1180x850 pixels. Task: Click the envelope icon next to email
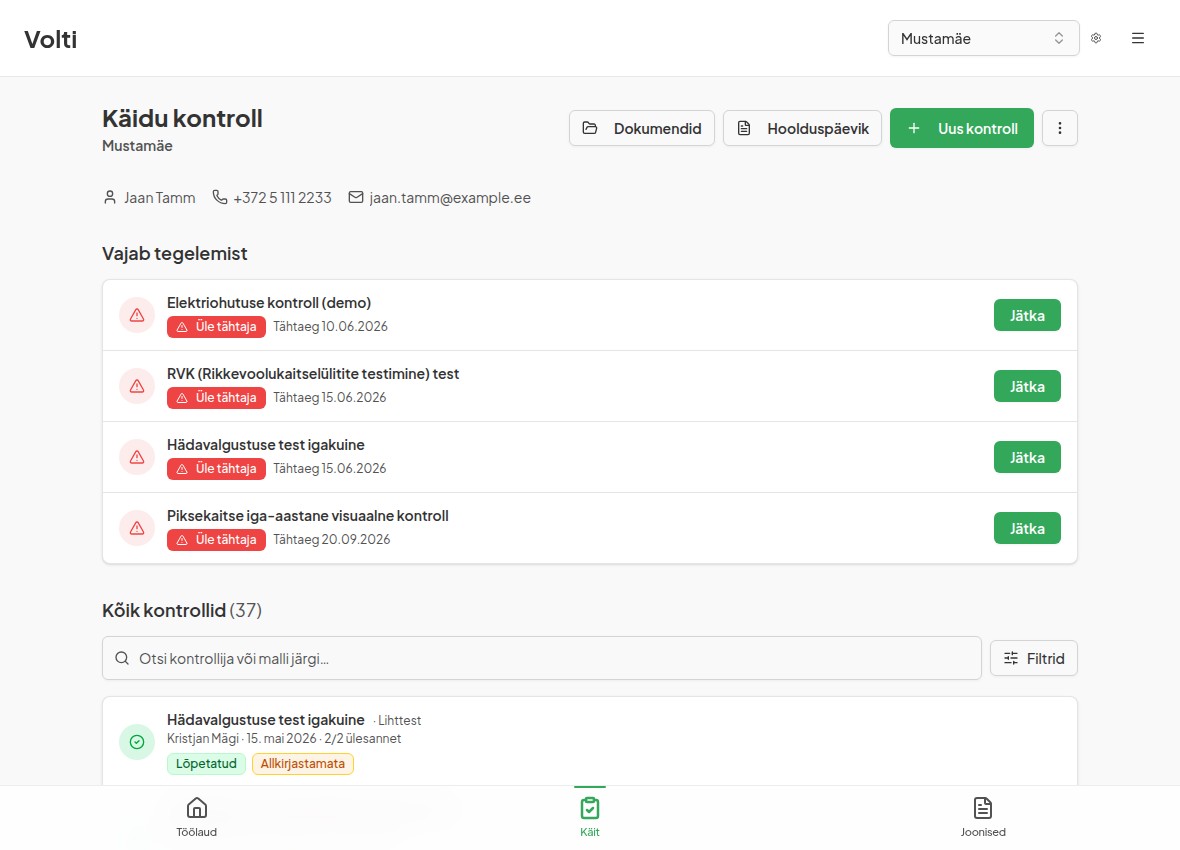coord(356,197)
